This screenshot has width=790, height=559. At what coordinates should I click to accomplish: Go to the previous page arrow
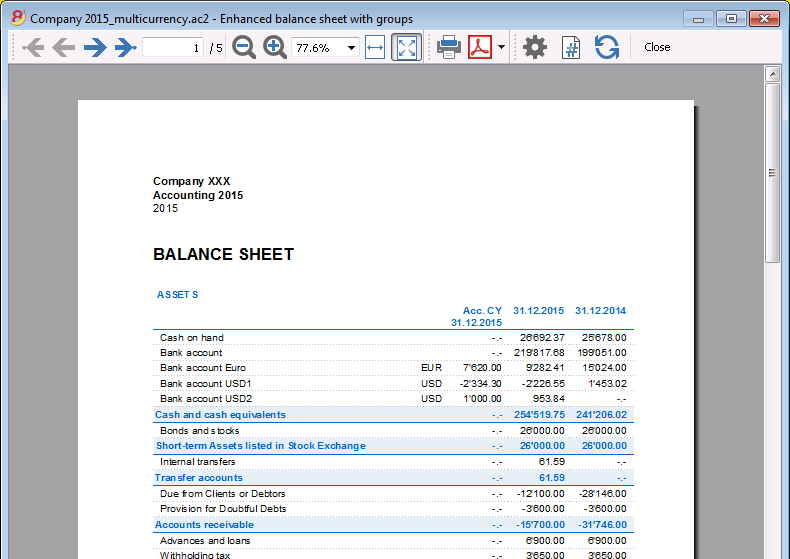pos(63,47)
